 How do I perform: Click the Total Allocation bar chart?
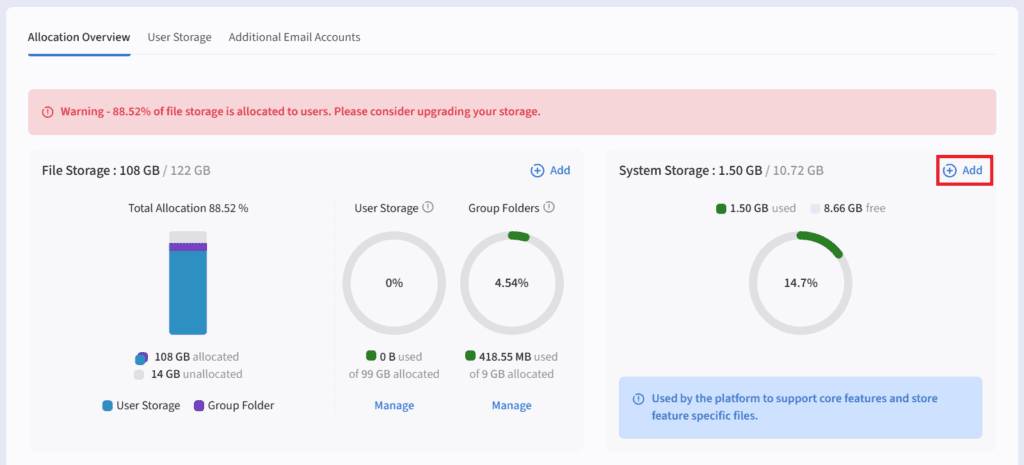[x=188, y=283]
